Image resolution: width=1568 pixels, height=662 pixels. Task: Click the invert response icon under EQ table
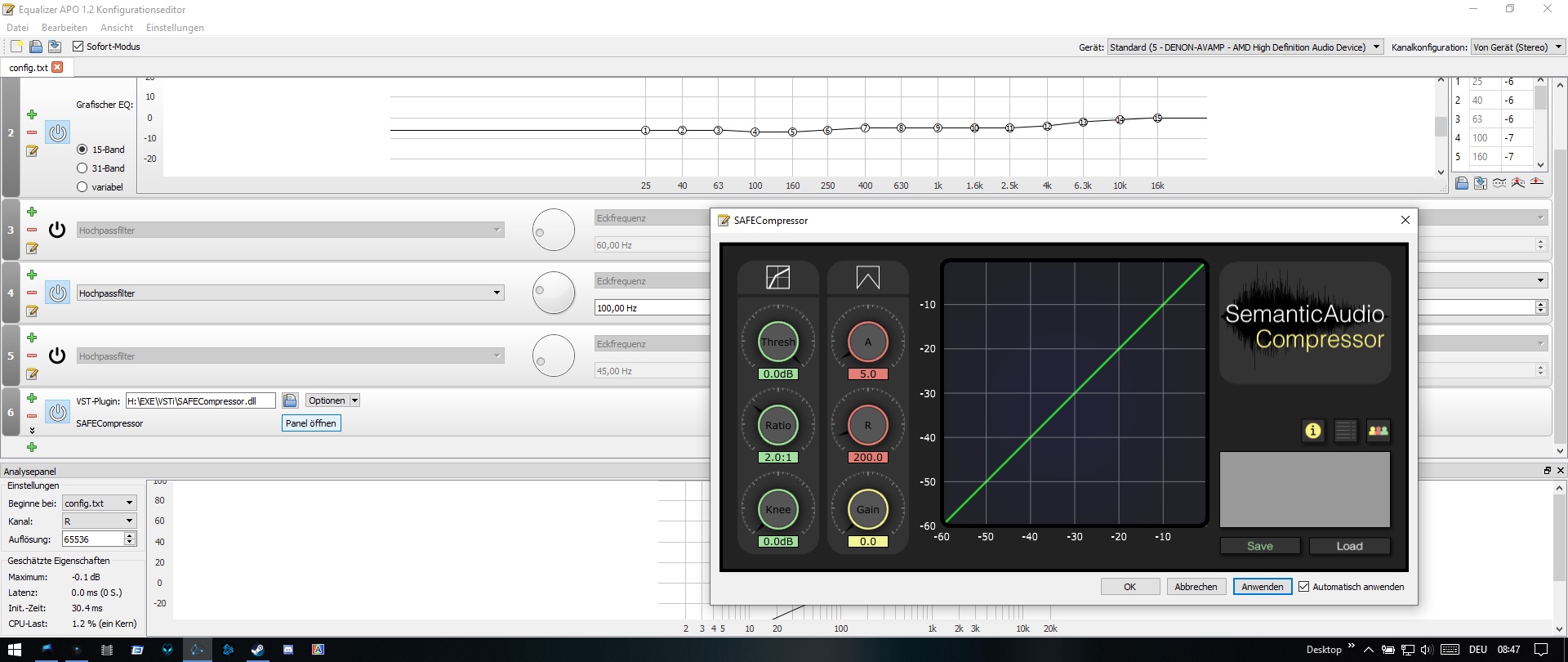1499,183
